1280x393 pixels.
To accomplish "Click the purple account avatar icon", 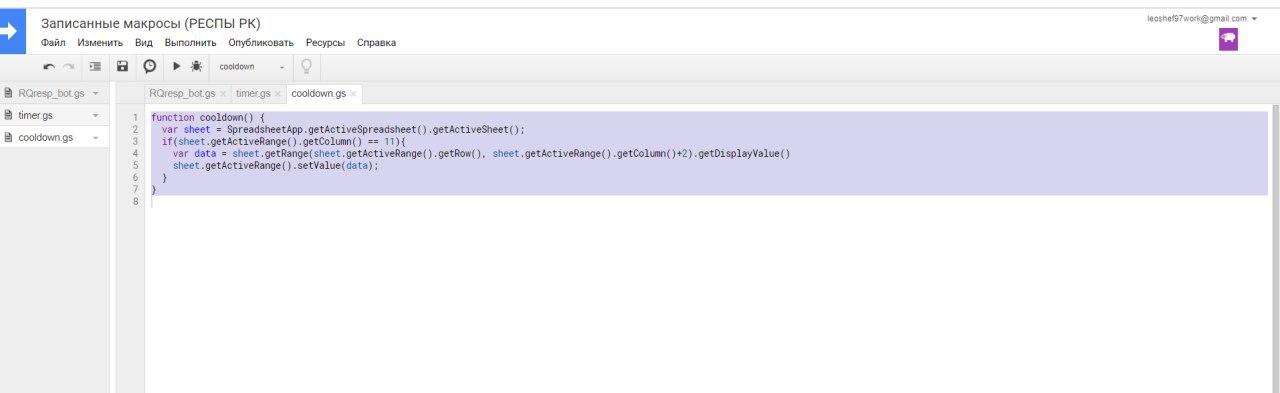I will click(1228, 39).
